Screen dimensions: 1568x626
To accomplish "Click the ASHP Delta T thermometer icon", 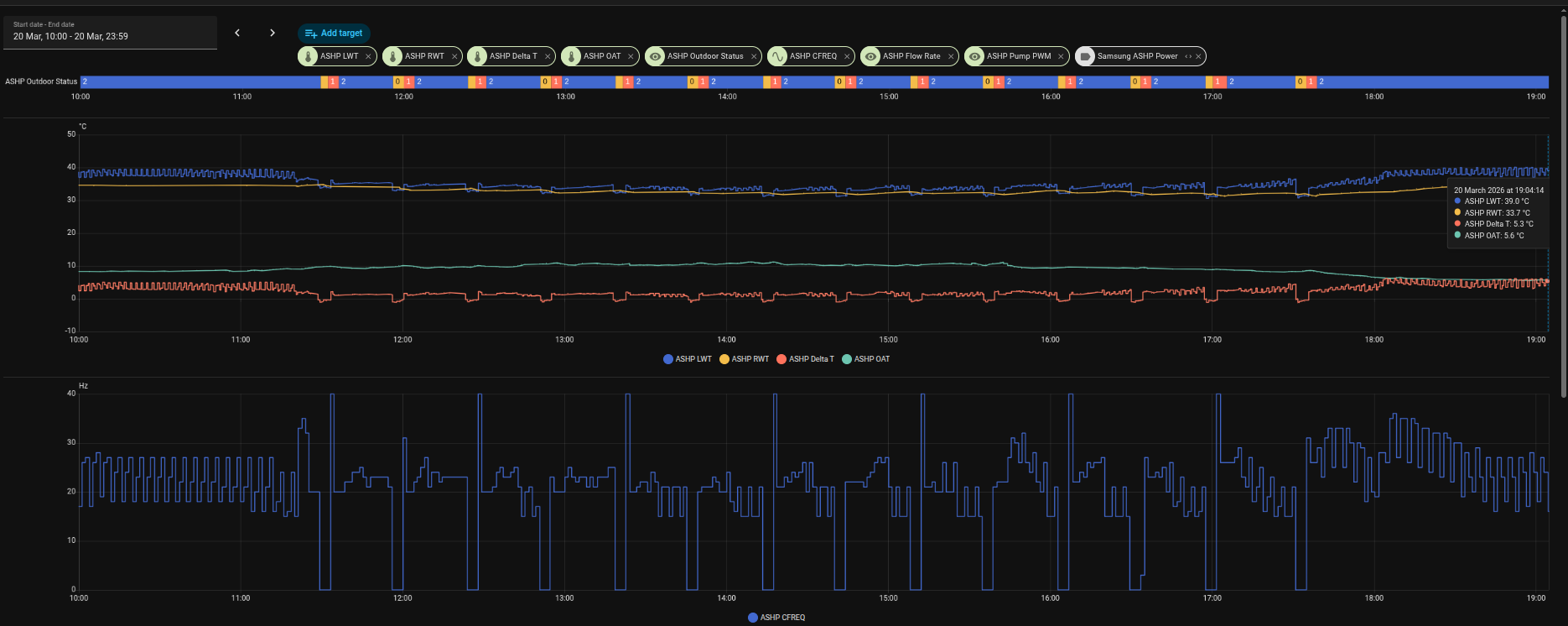I will click(x=478, y=56).
